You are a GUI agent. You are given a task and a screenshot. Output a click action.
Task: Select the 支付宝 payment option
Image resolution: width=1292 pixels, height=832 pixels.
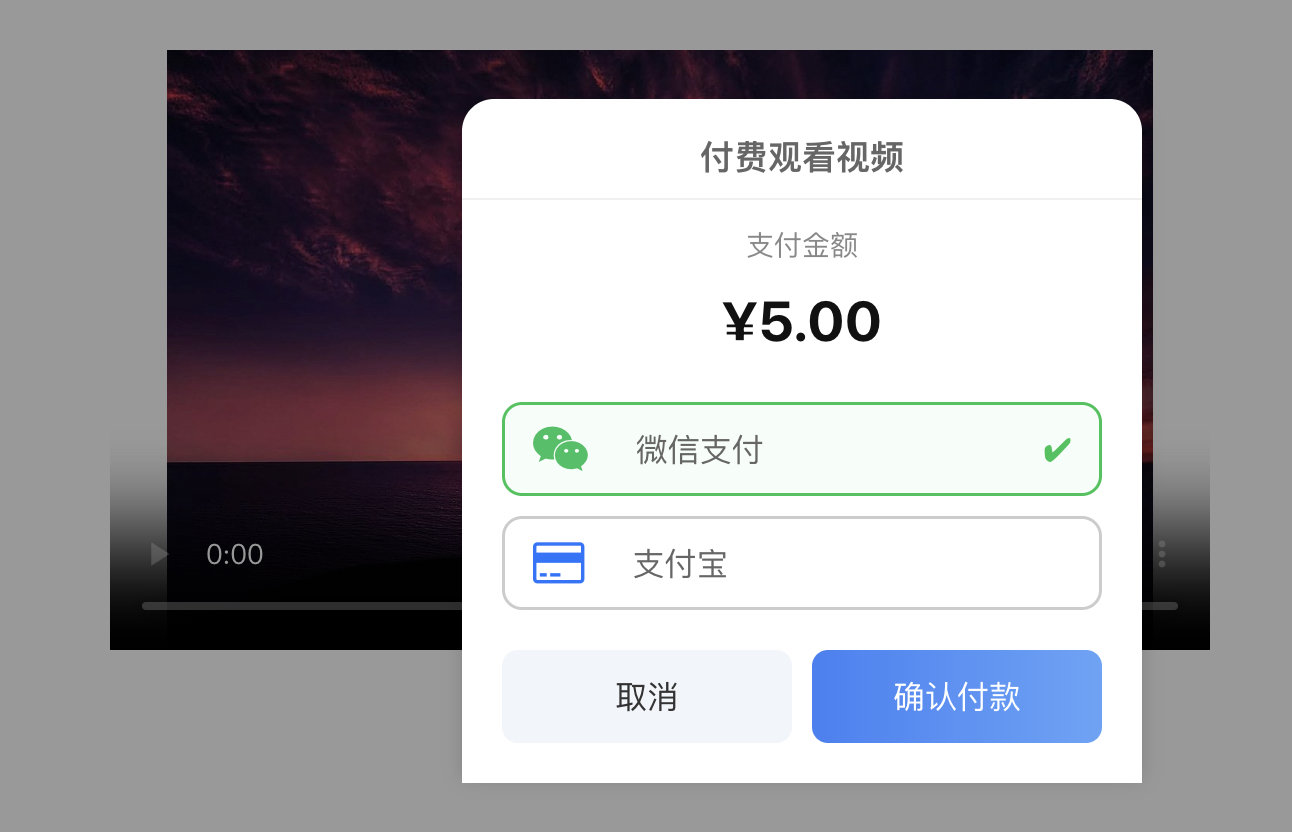pyautogui.click(x=802, y=563)
